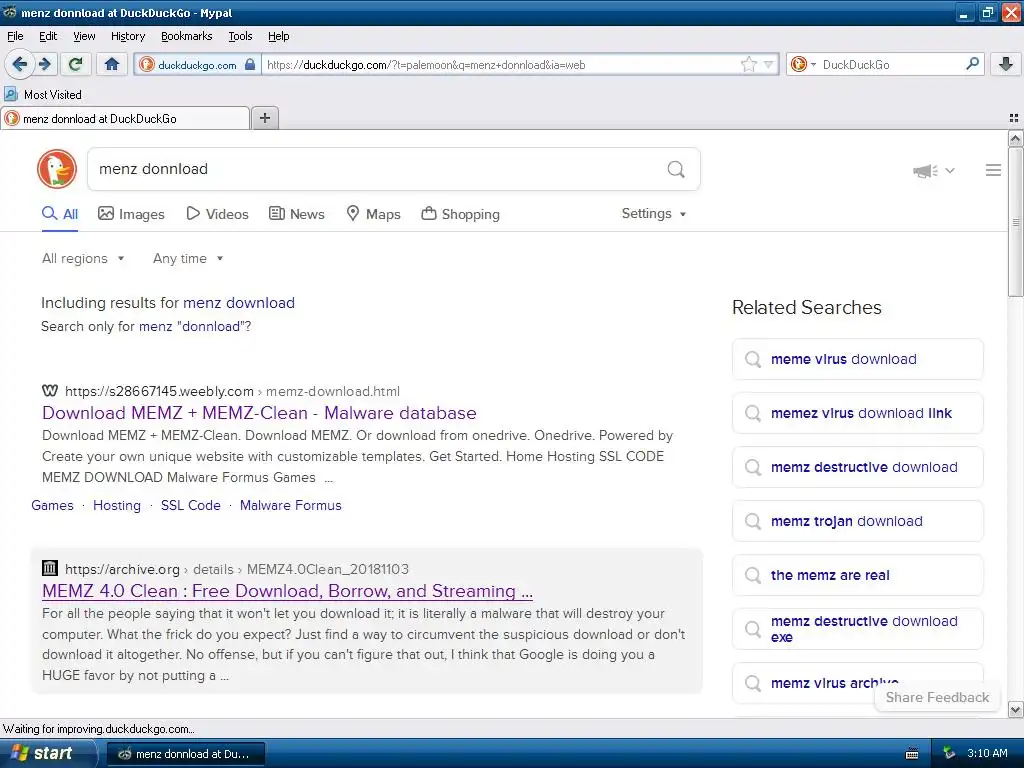Click the magnifier in the browser search box
This screenshot has width=1024, height=768.
point(972,63)
